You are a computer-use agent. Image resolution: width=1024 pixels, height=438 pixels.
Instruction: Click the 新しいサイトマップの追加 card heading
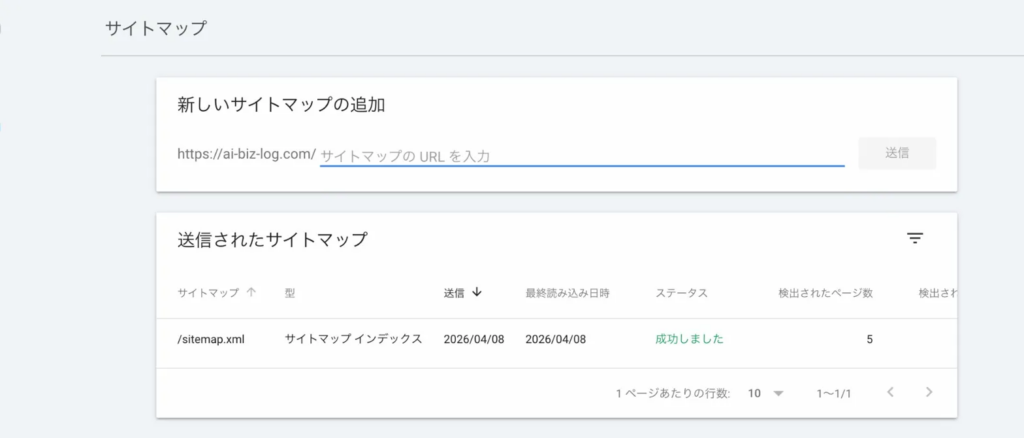(281, 104)
